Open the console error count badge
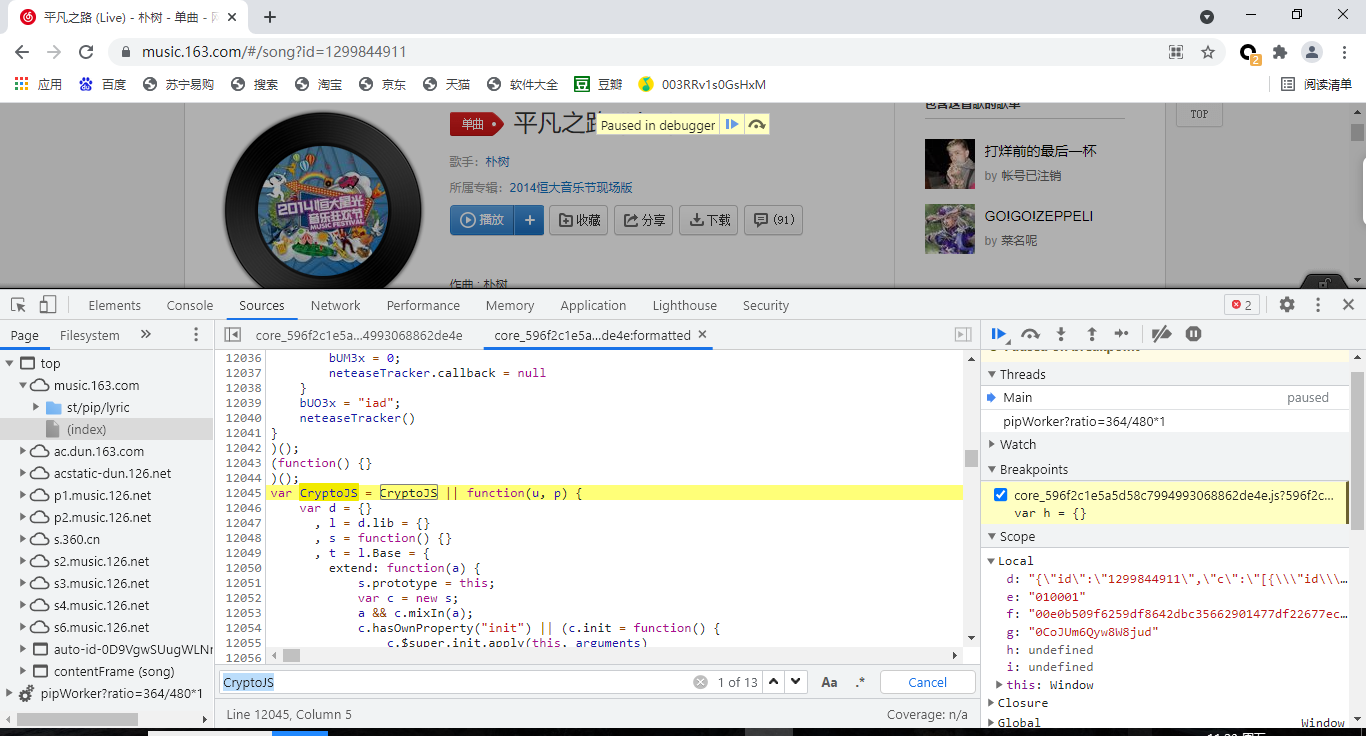Image resolution: width=1366 pixels, height=736 pixels. pos(1242,305)
